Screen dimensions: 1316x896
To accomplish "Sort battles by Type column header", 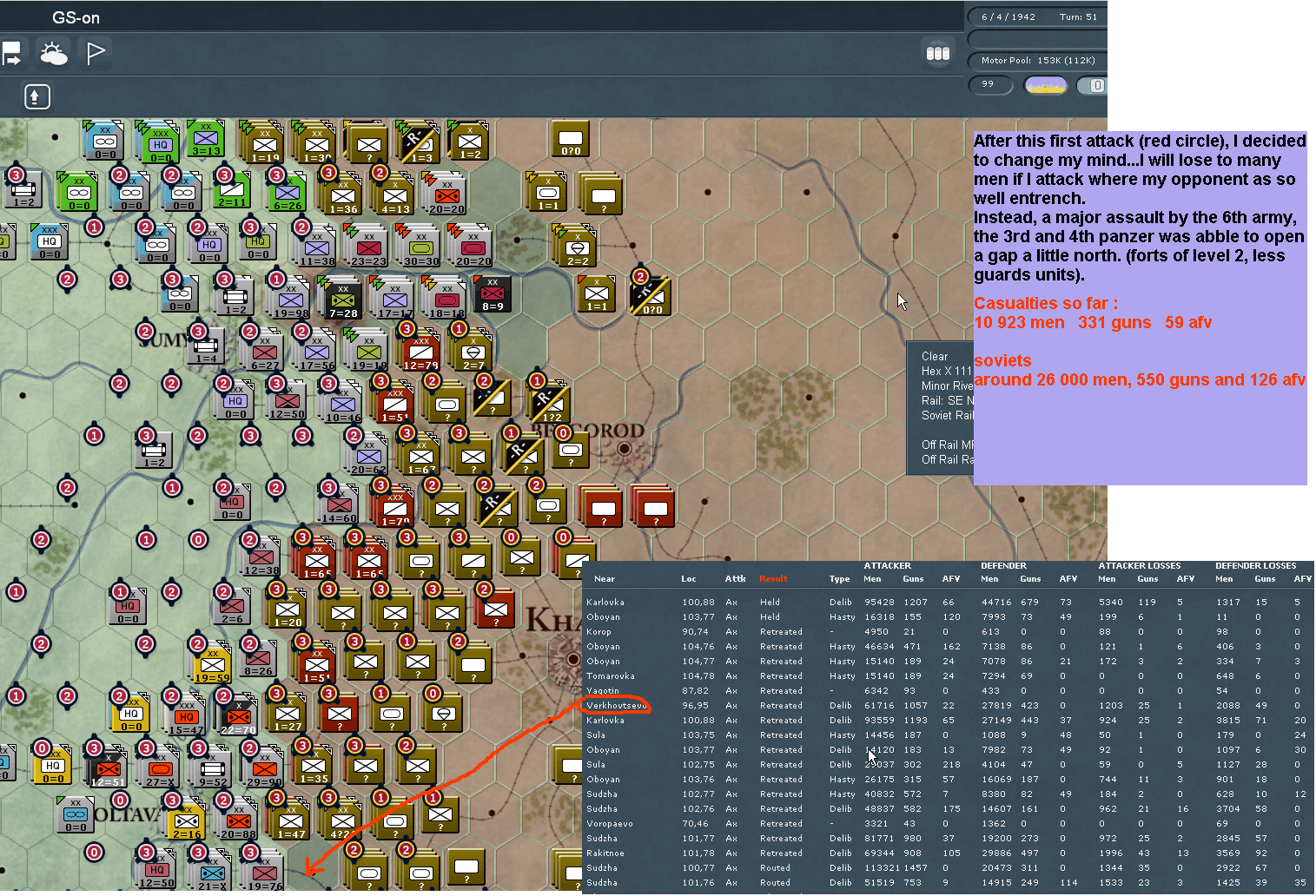I will point(839,579).
